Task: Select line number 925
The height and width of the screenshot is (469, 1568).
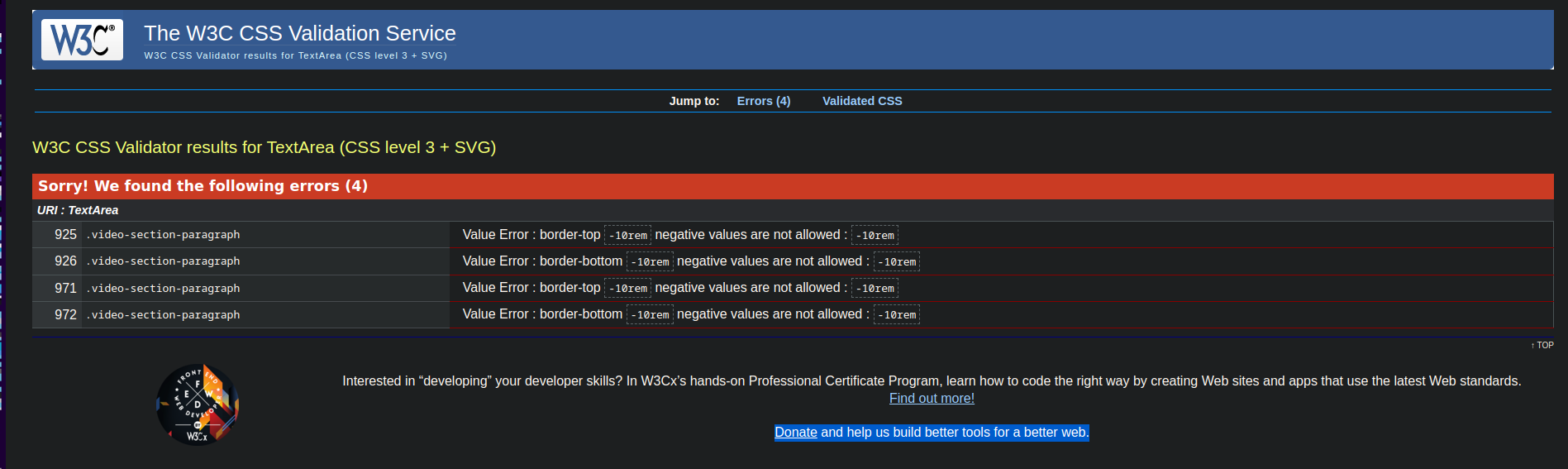Action: pos(65,235)
